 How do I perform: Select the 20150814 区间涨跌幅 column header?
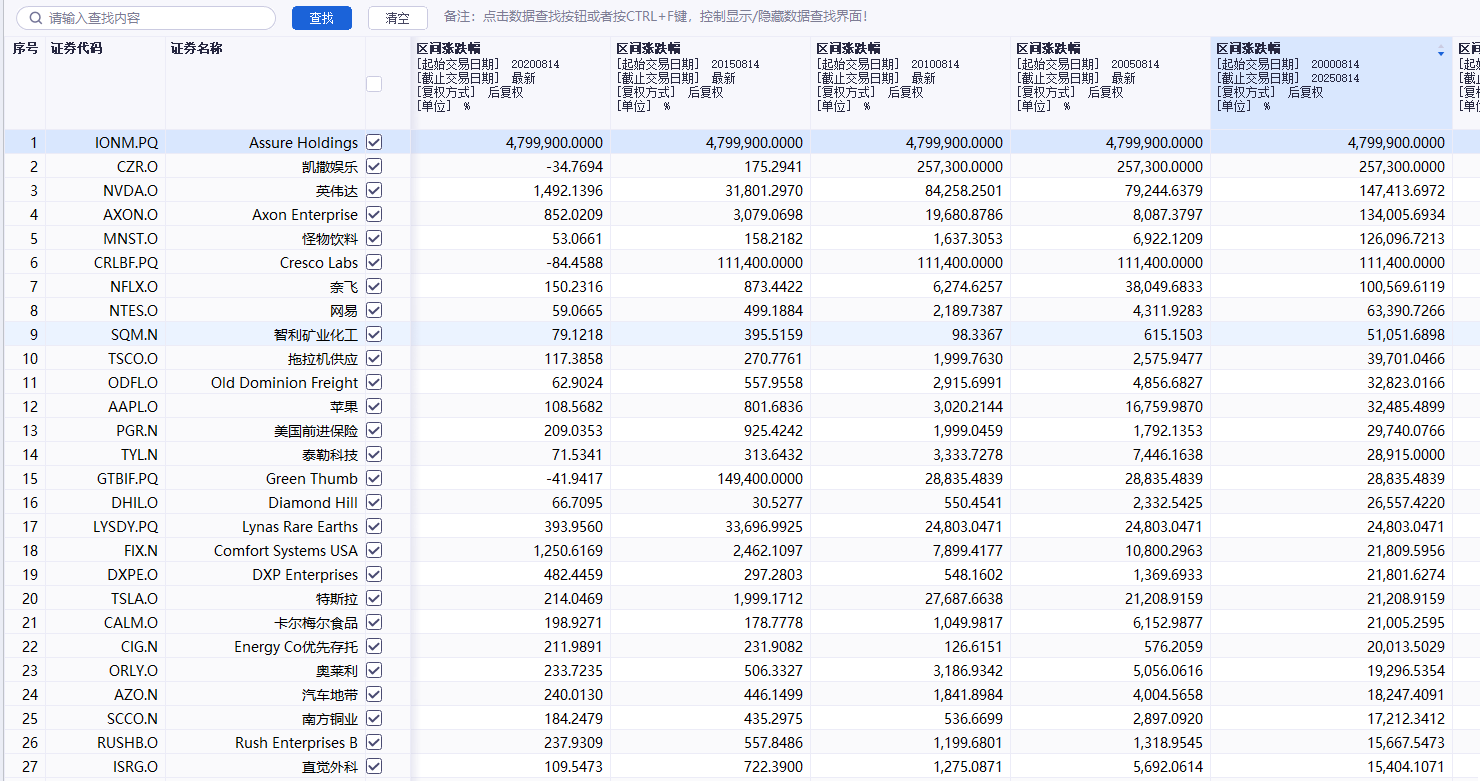[x=710, y=83]
